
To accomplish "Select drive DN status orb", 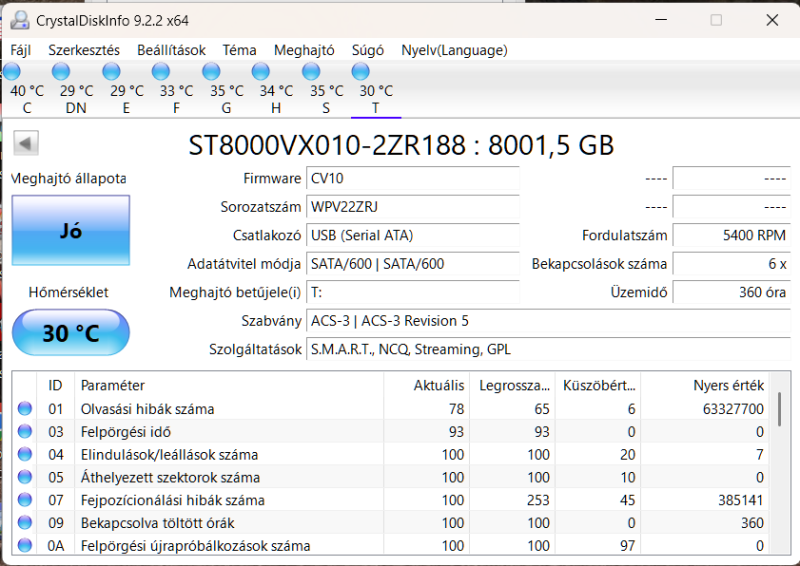I will [61, 72].
